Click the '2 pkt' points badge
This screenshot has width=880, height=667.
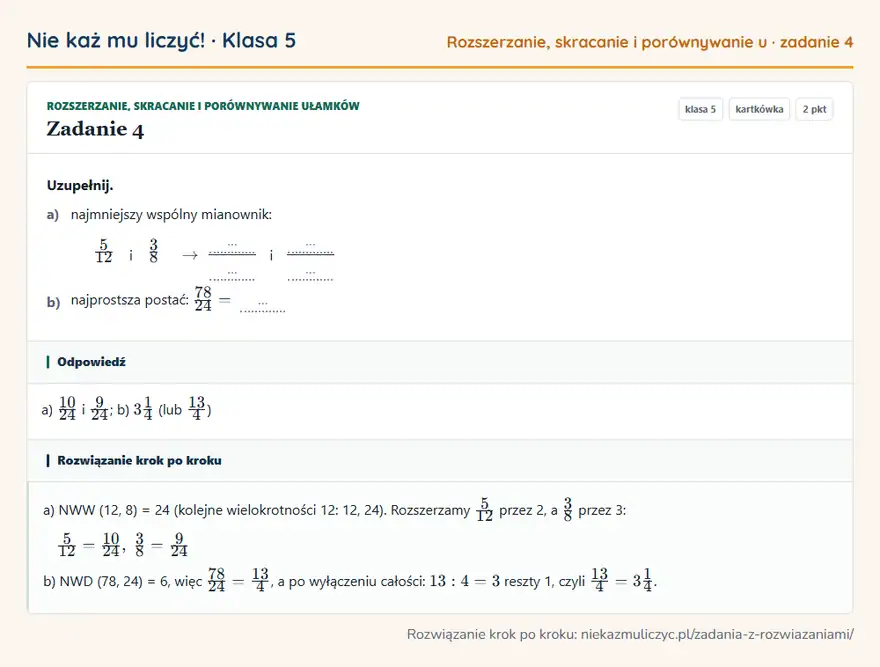pyautogui.click(x=814, y=109)
